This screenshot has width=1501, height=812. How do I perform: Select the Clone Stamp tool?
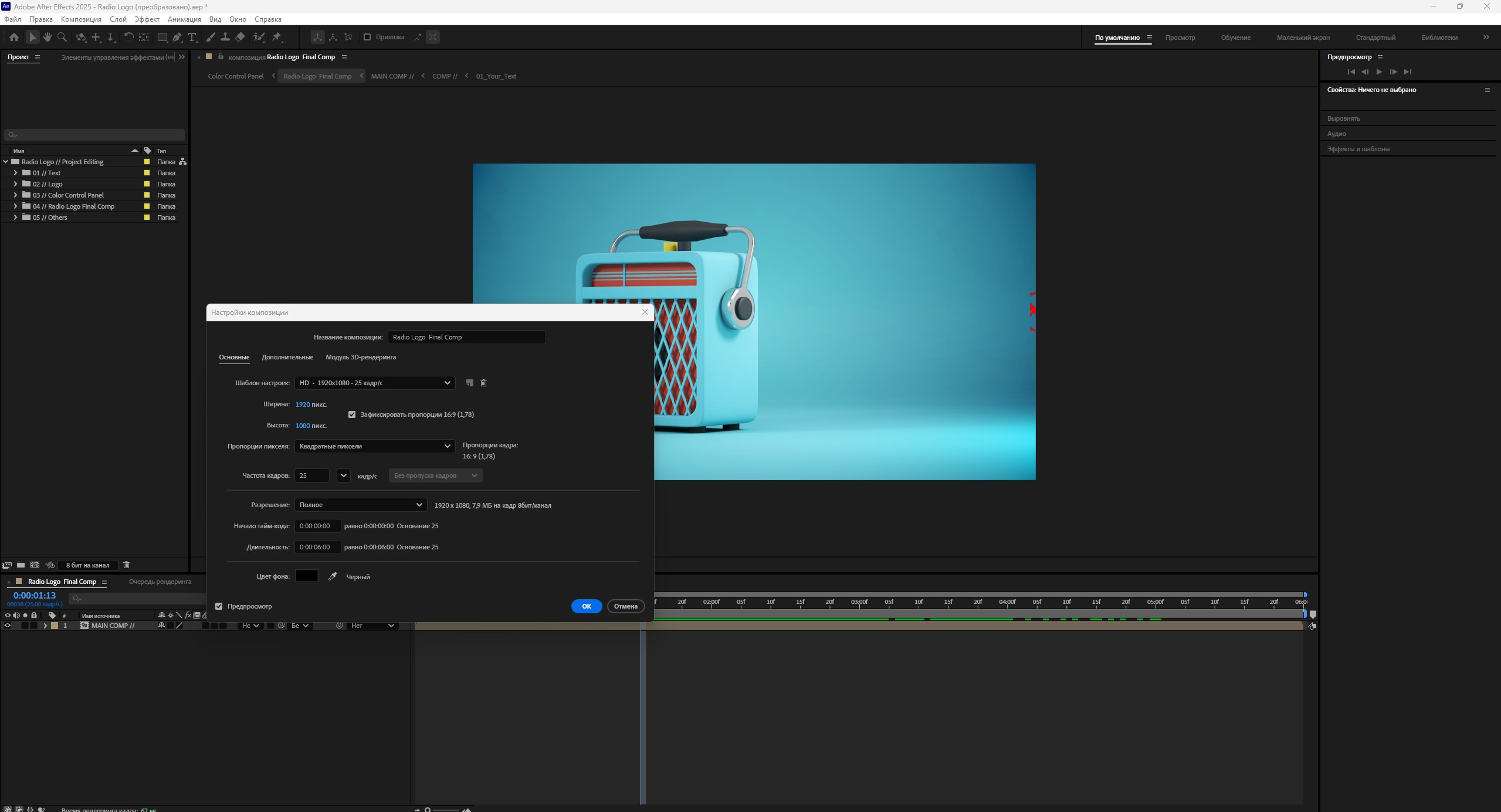225,37
